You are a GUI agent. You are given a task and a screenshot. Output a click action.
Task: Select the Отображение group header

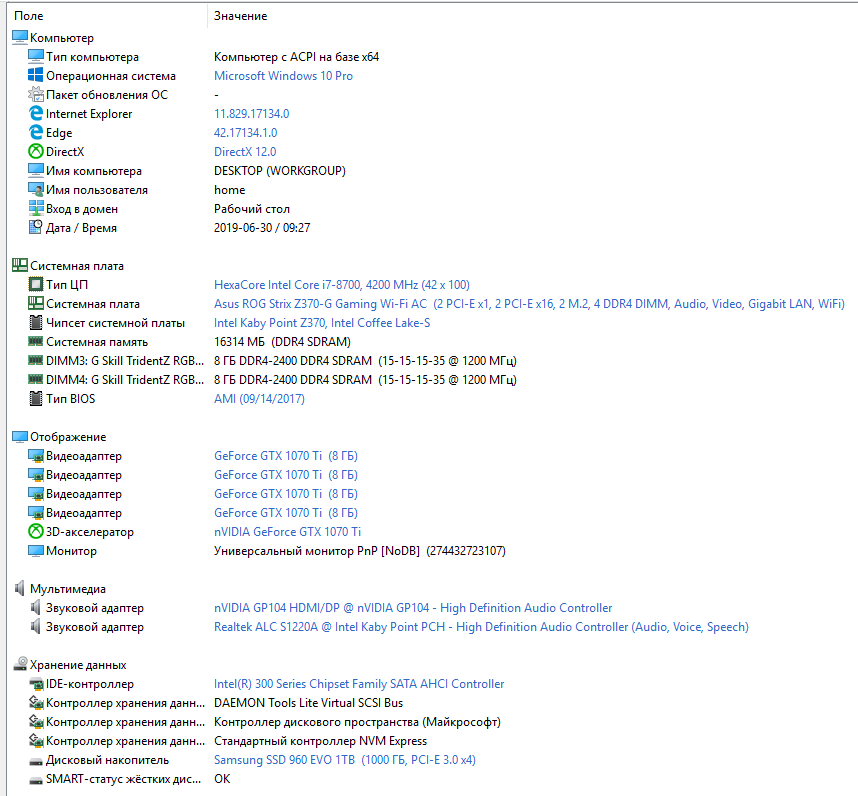(67, 437)
